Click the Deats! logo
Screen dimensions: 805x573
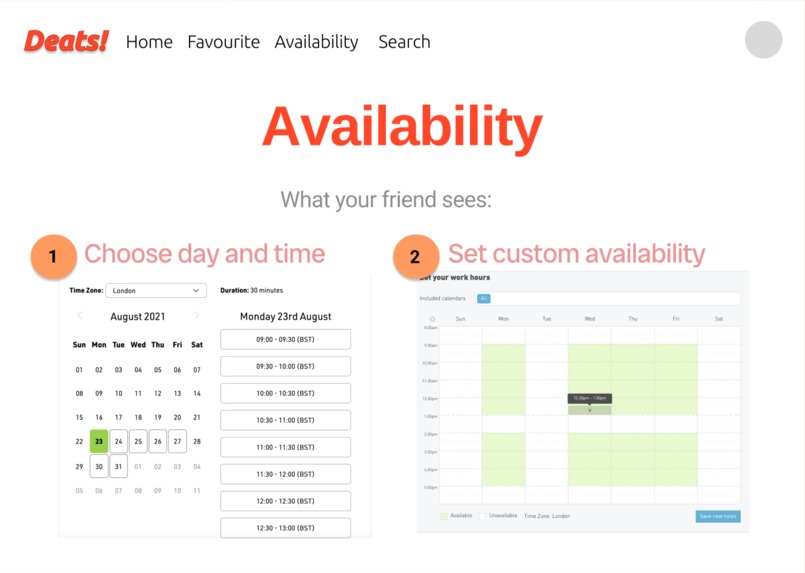tap(66, 41)
